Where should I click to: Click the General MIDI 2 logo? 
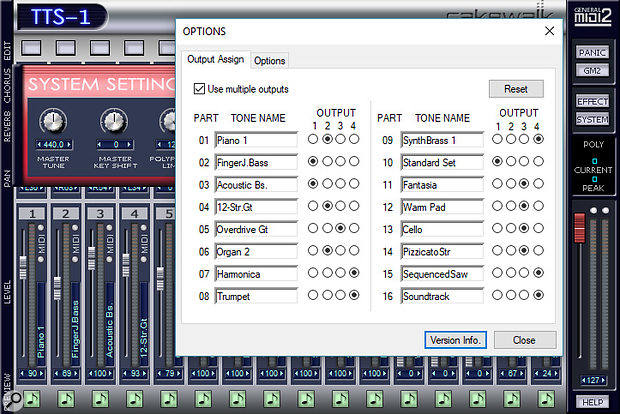click(593, 16)
